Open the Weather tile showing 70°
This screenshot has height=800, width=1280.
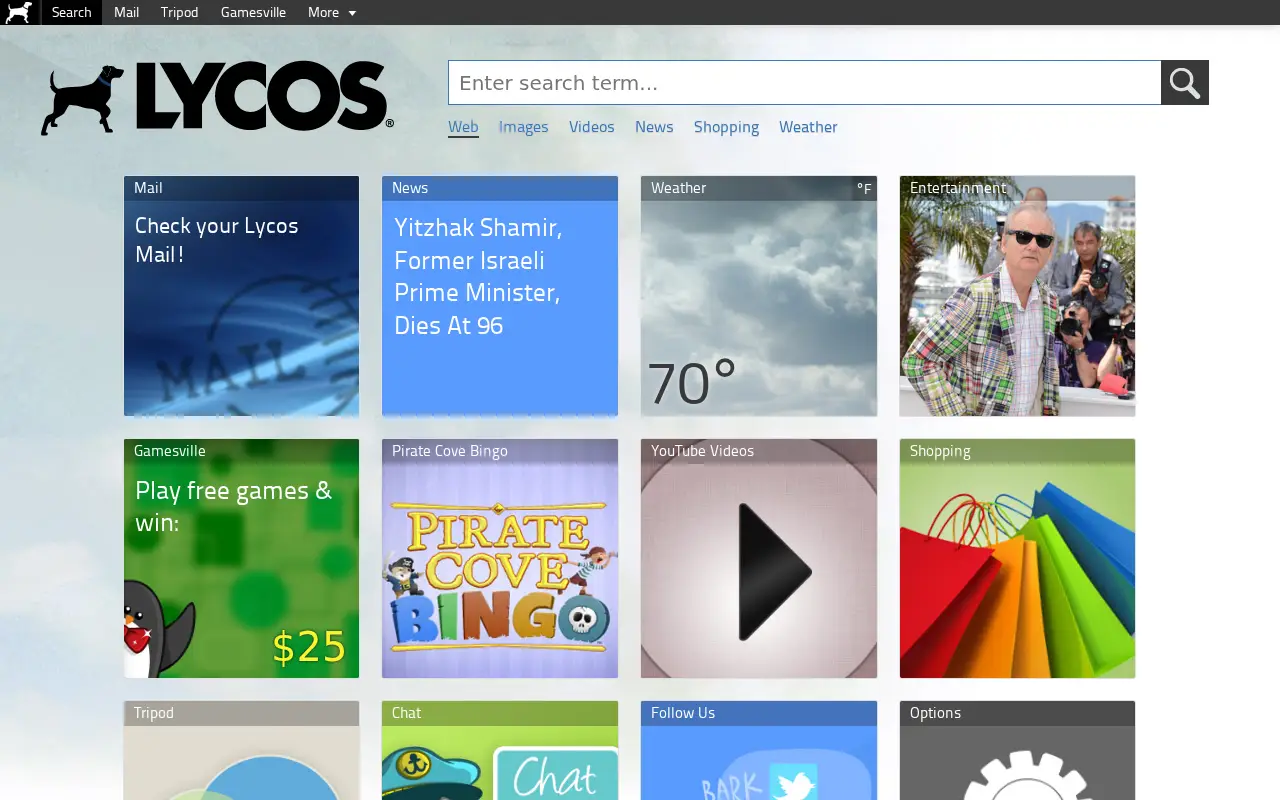pyautogui.click(x=759, y=296)
